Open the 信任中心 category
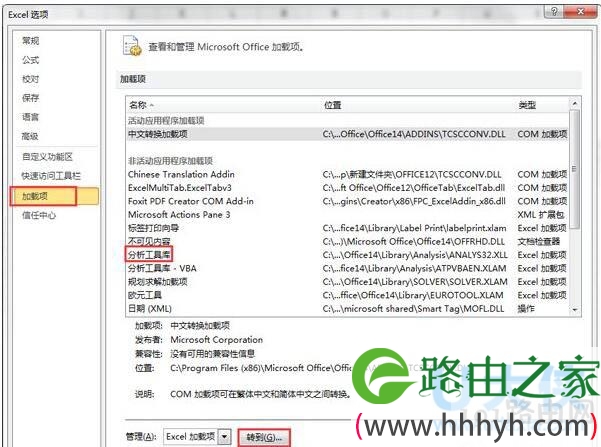Viewport: 601px width, 447px height. click(x=39, y=215)
